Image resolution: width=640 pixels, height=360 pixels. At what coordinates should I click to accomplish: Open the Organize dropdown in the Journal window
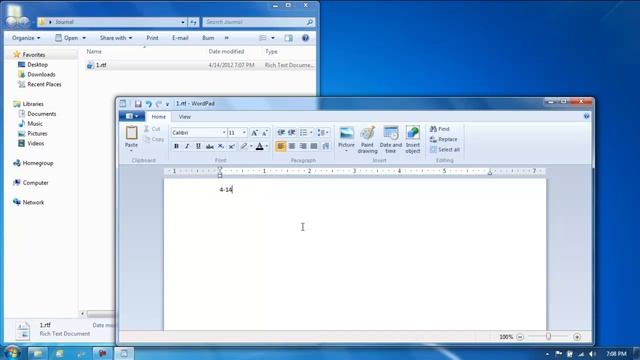[26, 38]
